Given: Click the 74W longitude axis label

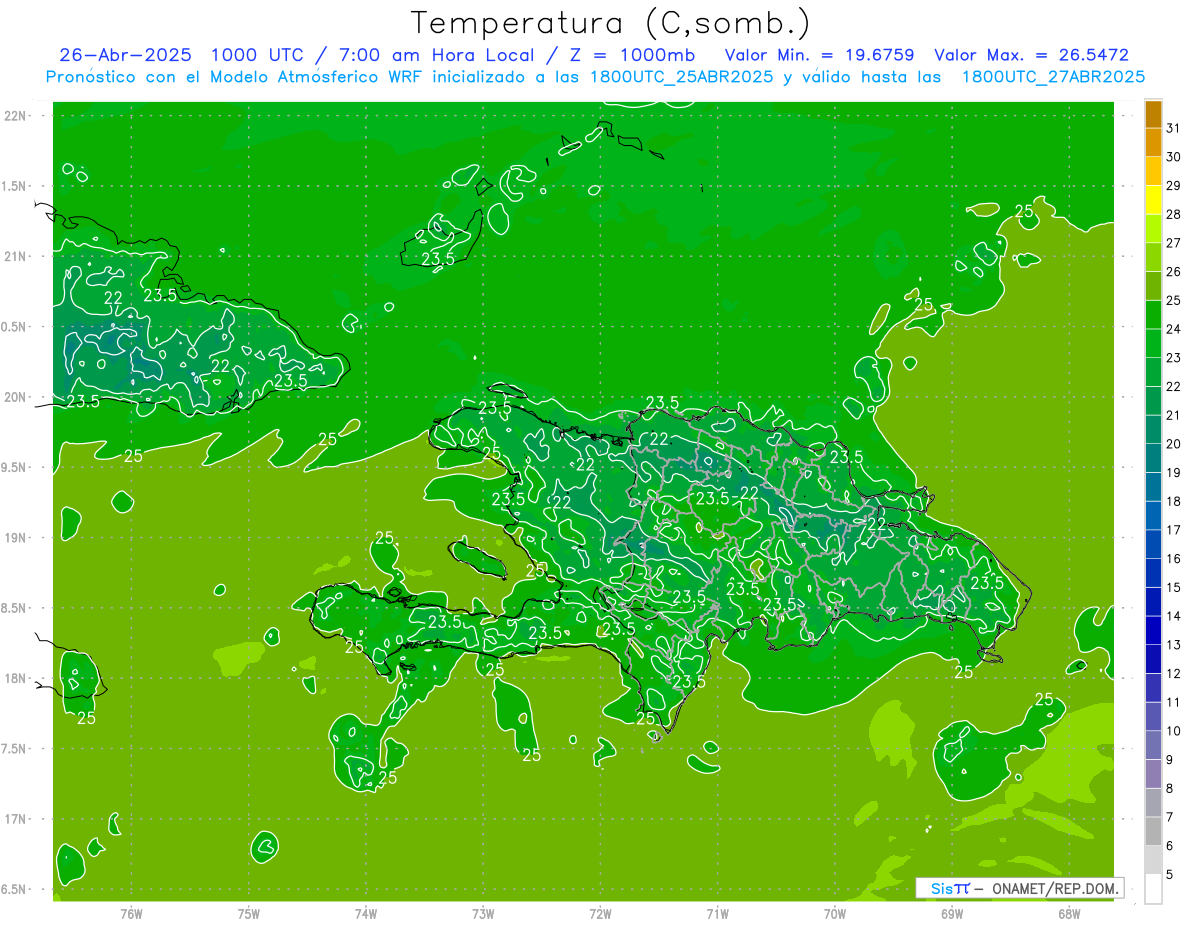Looking at the screenshot, I should (366, 913).
